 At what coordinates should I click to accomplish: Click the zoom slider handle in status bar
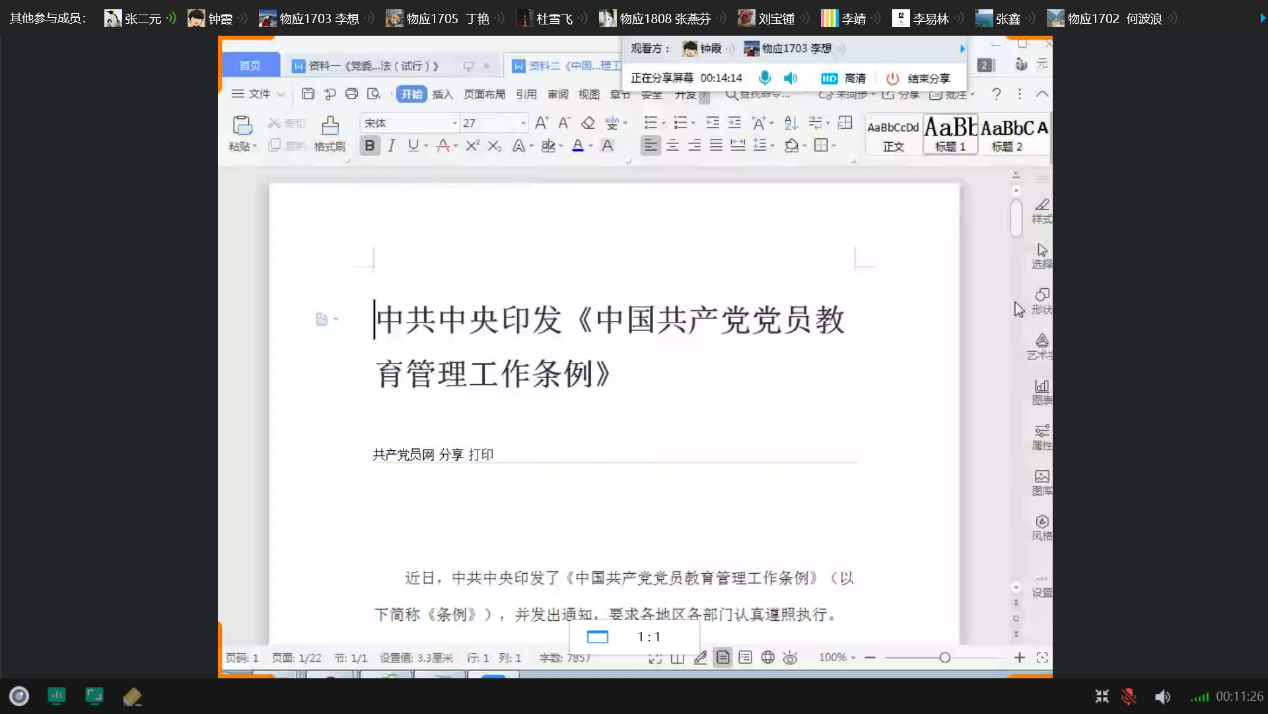(944, 657)
